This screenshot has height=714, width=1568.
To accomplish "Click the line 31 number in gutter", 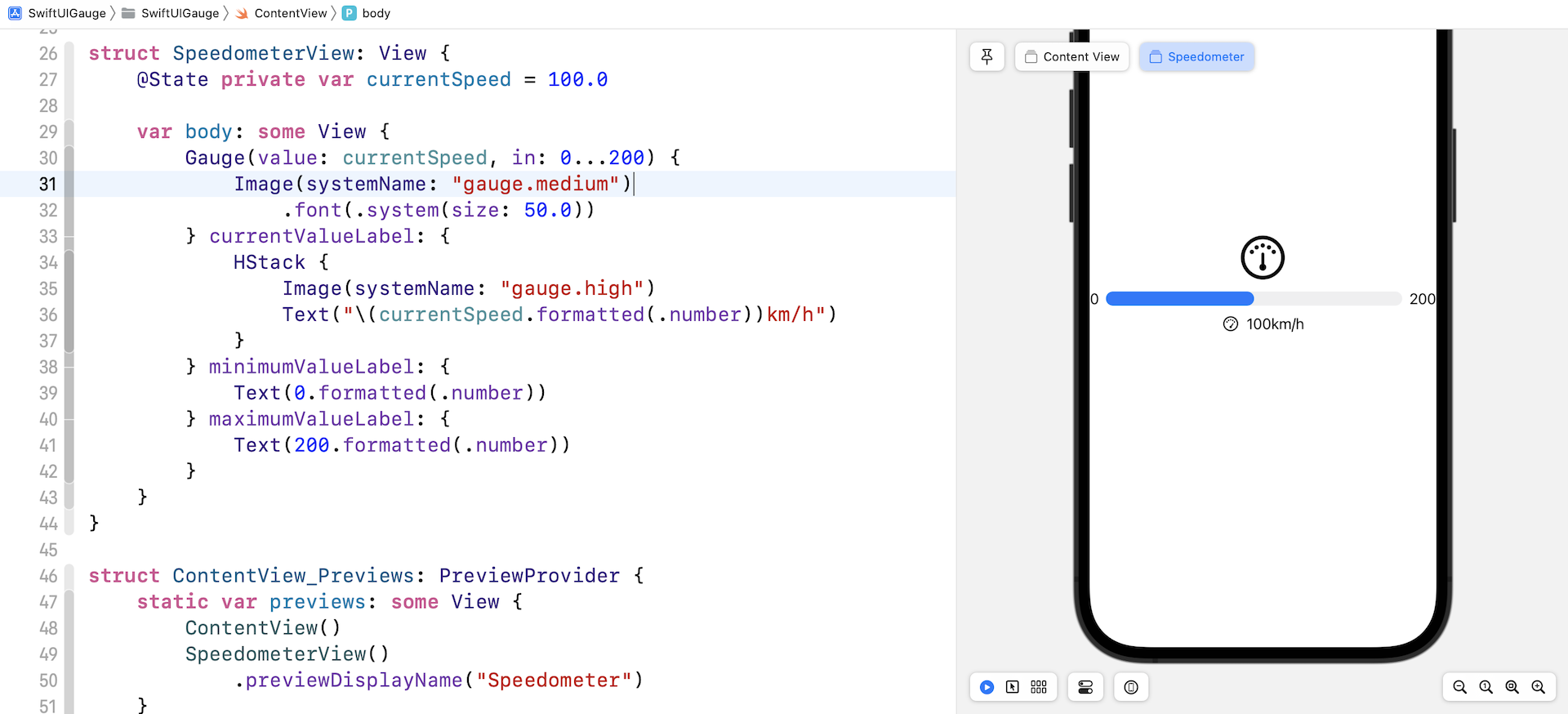I will tap(48, 185).
